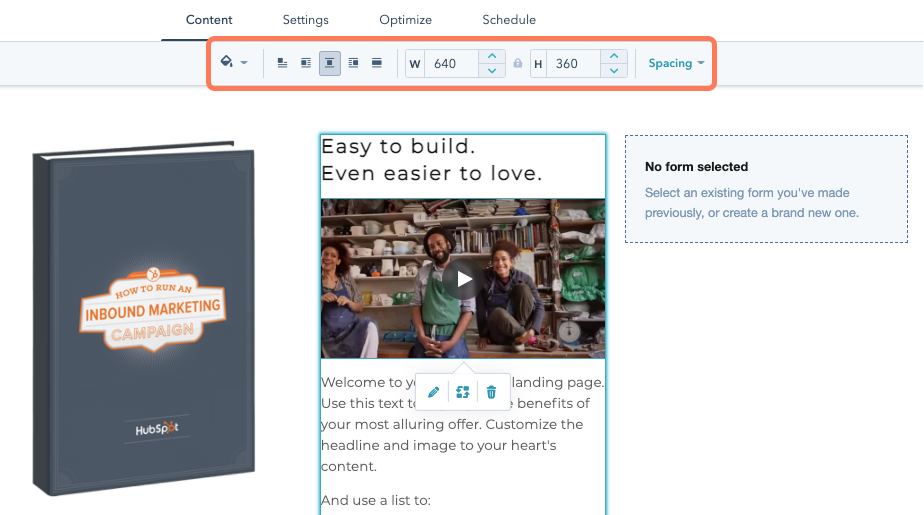Click the pencil edit icon
Image resolution: width=924 pixels, height=515 pixels.
pyautogui.click(x=433, y=392)
